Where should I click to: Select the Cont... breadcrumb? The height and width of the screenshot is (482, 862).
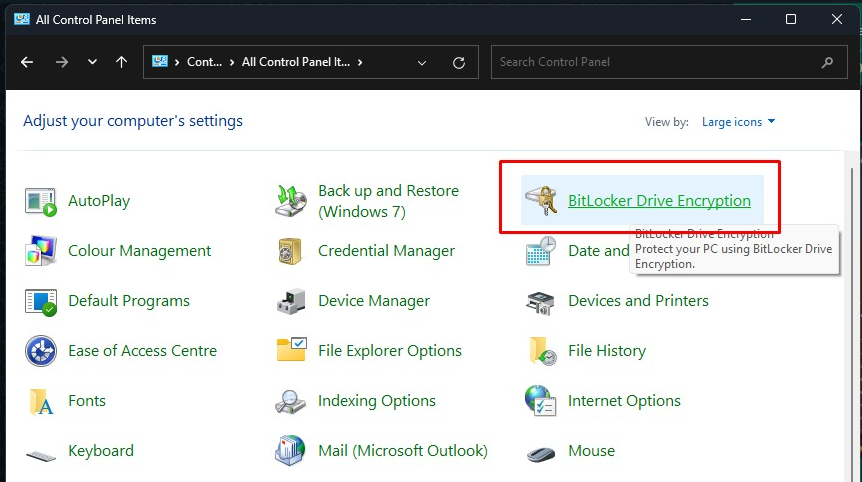[205, 62]
